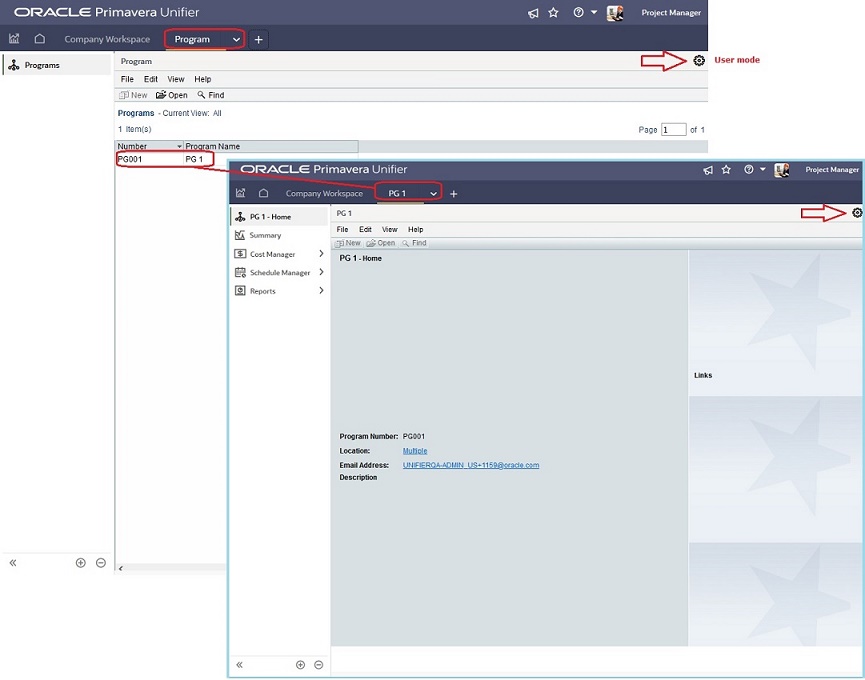The image size is (865, 680).
Task: Select the PG 1 tab
Action: [x=397, y=194]
